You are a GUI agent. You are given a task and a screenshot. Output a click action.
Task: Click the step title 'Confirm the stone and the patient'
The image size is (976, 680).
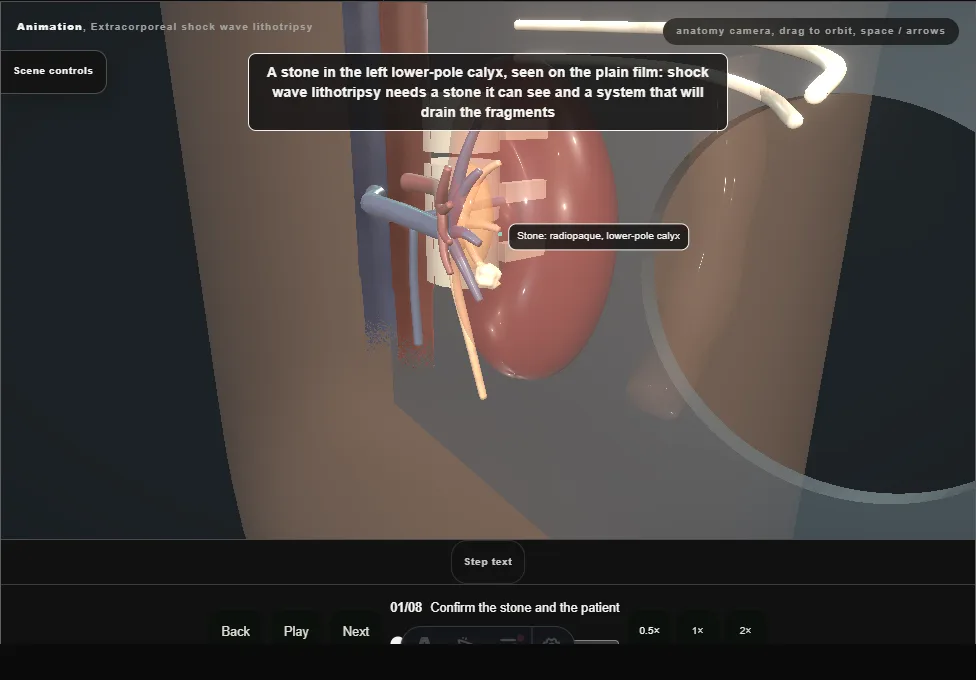point(525,607)
